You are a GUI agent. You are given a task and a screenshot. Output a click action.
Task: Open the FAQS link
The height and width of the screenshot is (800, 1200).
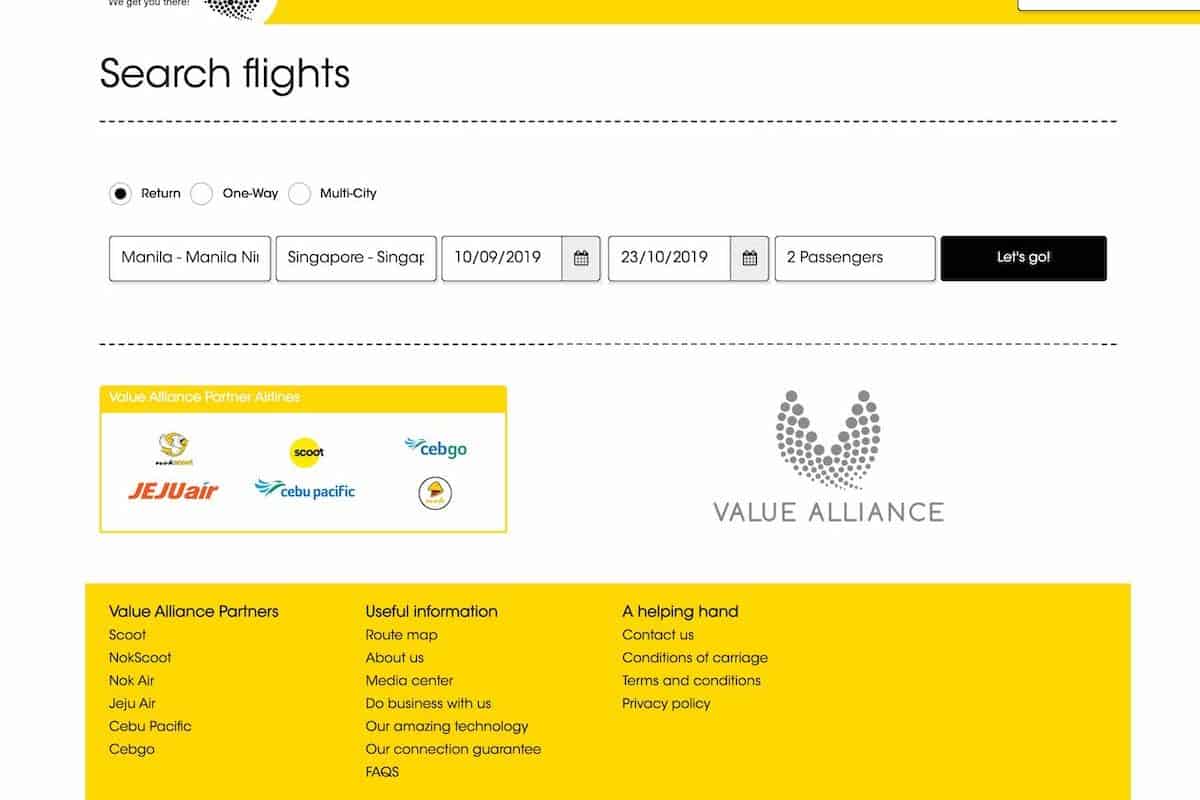(383, 773)
